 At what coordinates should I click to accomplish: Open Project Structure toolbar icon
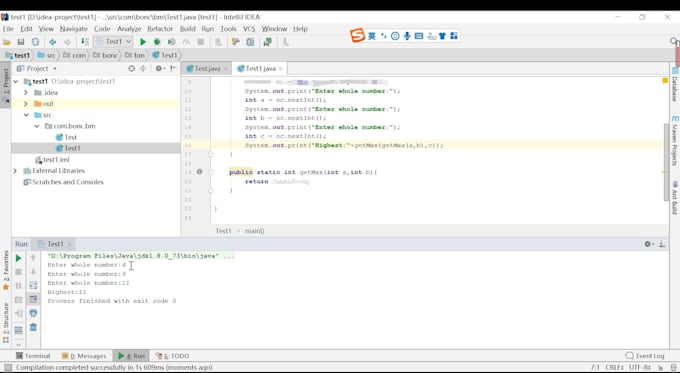tap(250, 42)
